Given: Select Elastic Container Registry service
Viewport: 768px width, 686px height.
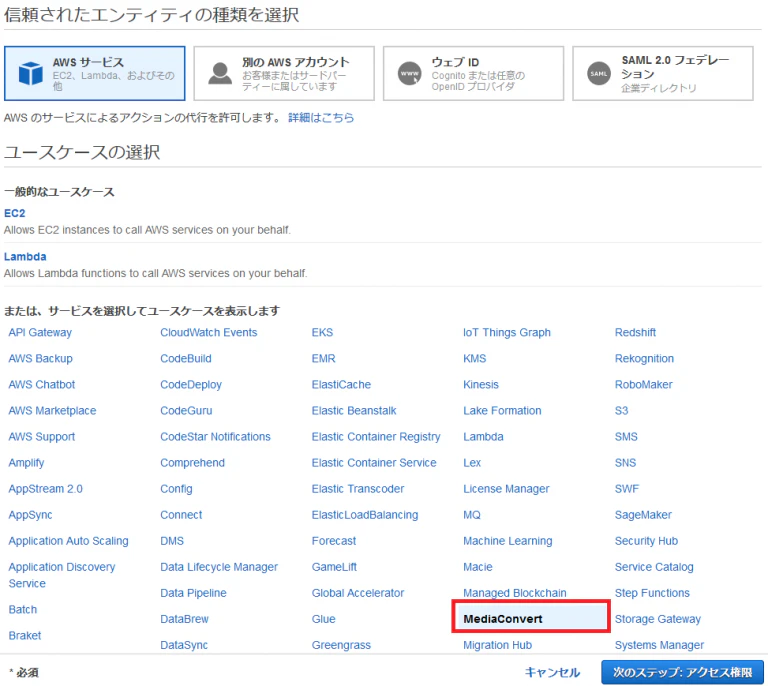Looking at the screenshot, I should point(376,436).
